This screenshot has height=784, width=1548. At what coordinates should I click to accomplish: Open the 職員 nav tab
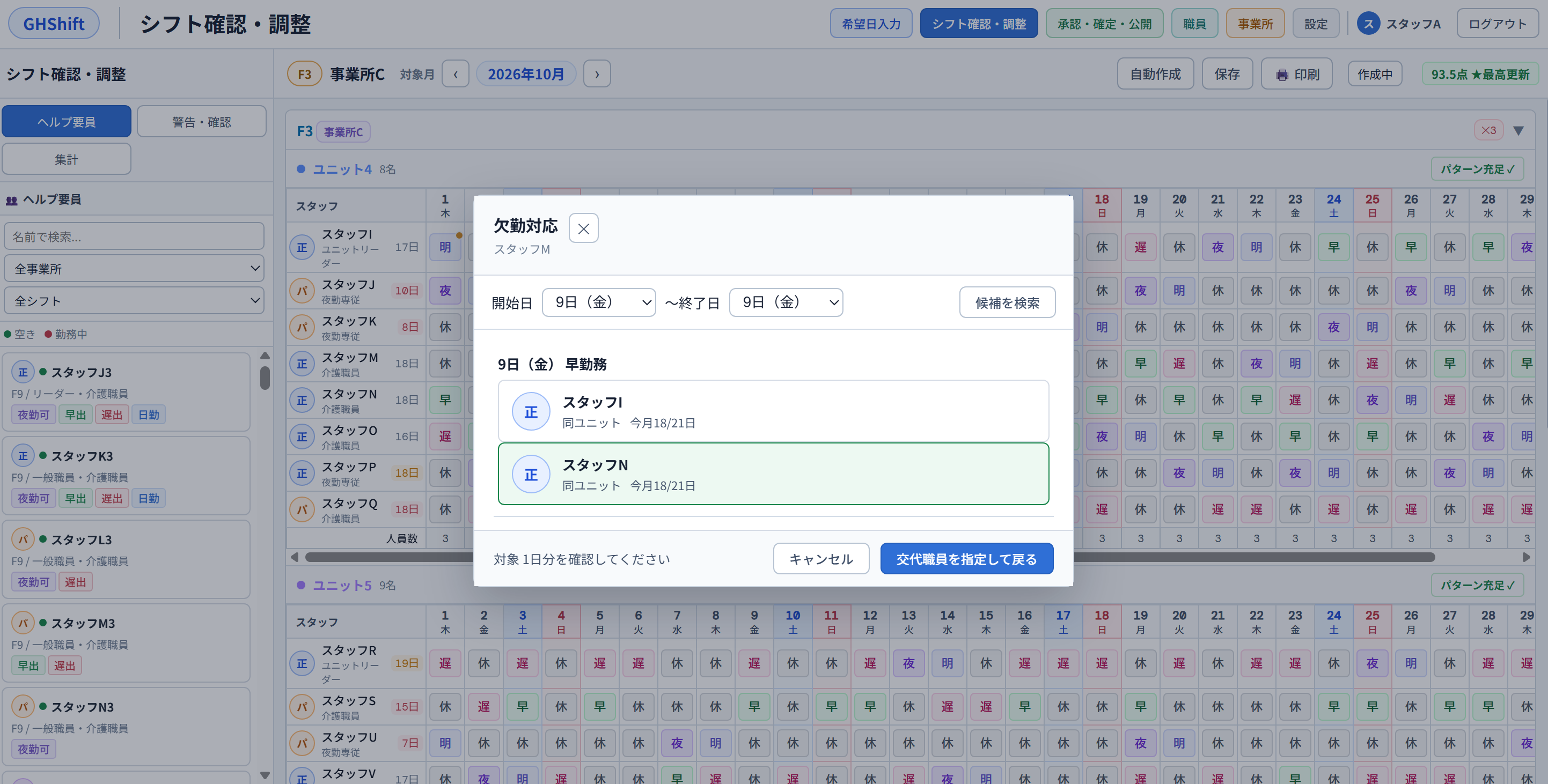(1194, 24)
